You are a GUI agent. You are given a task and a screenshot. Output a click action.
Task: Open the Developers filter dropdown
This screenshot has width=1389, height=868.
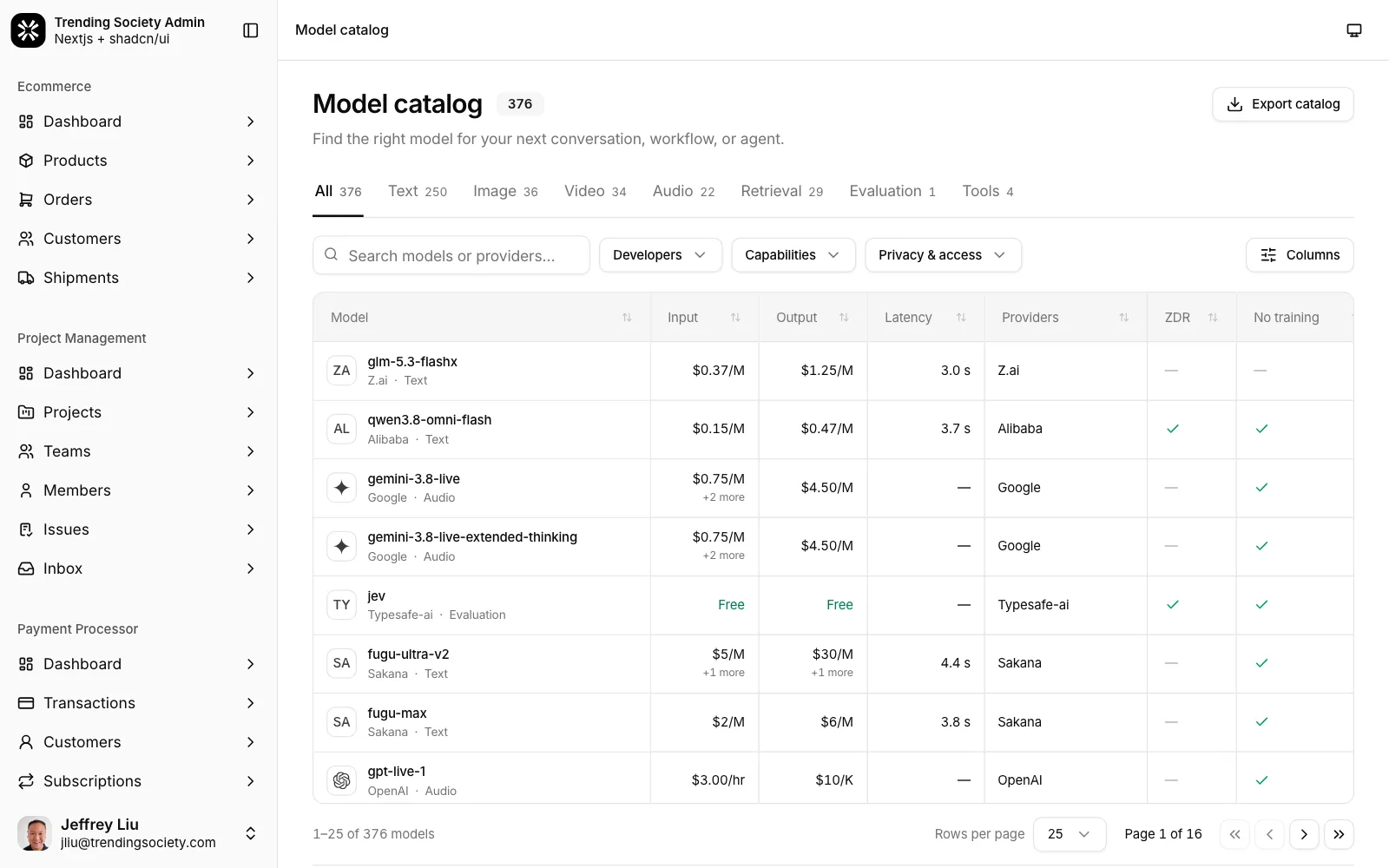(x=661, y=255)
